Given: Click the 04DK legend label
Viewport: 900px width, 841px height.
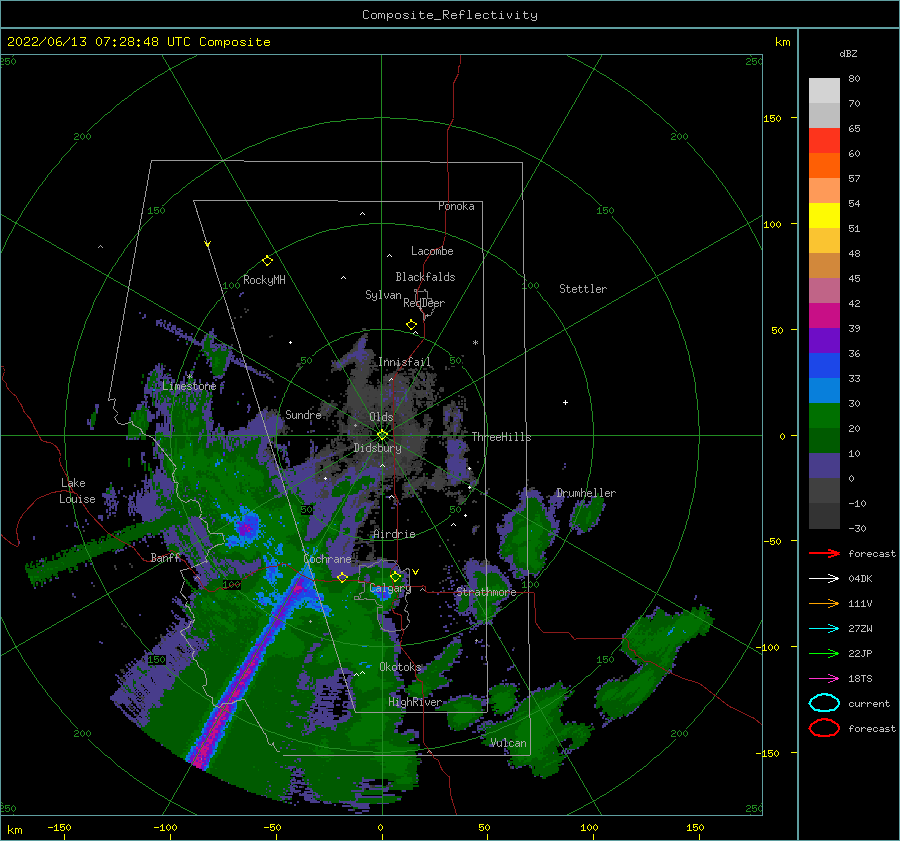Looking at the screenshot, I should [x=860, y=578].
